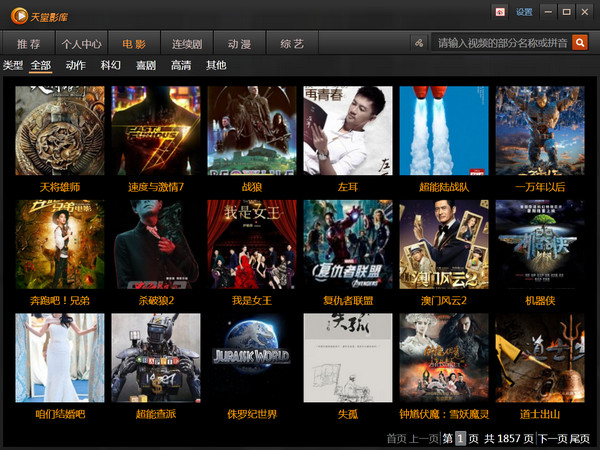Select the 电影 tab
The width and height of the screenshot is (600, 450).
pos(134,43)
